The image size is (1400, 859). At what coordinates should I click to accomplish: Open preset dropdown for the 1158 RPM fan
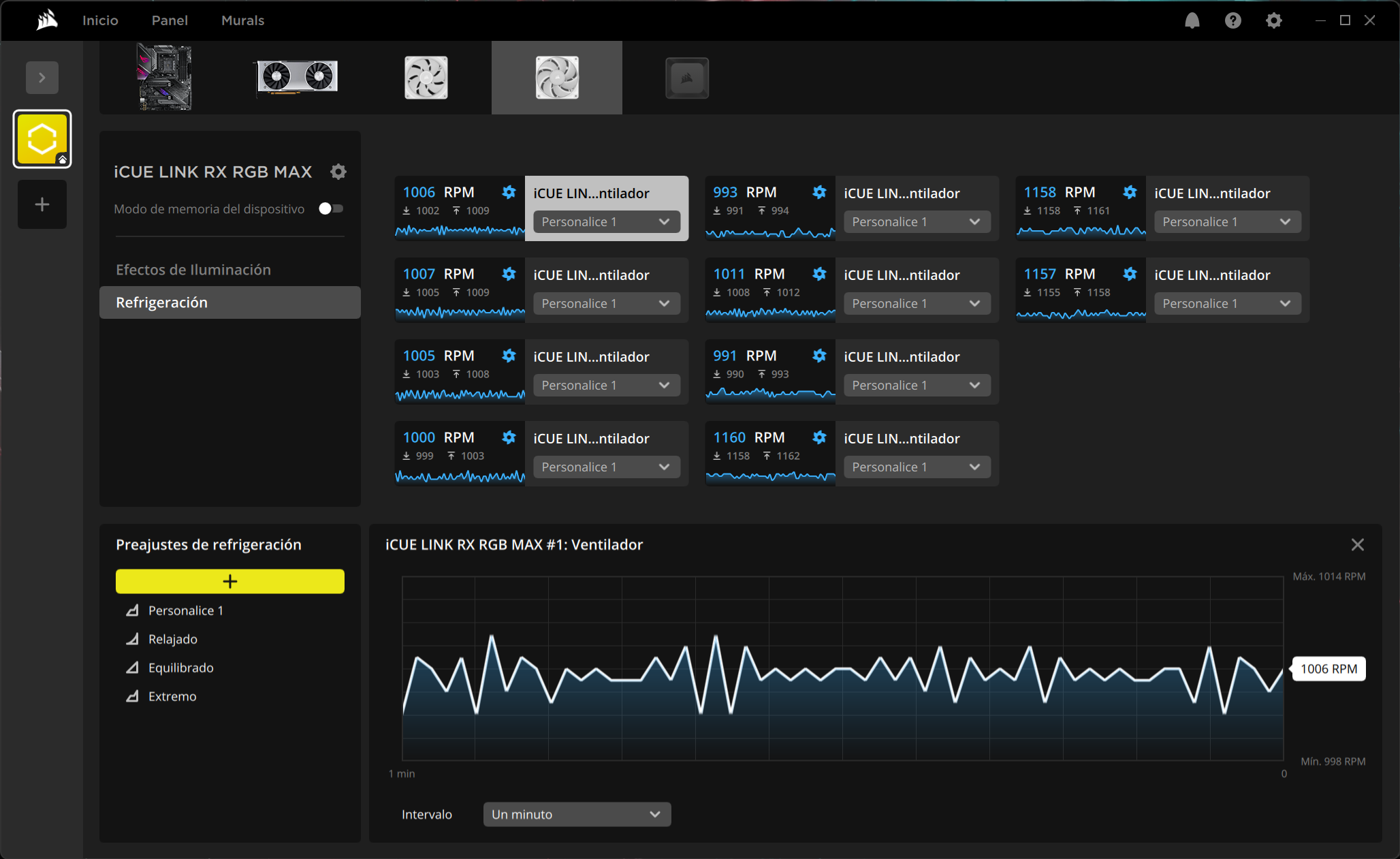(1228, 222)
